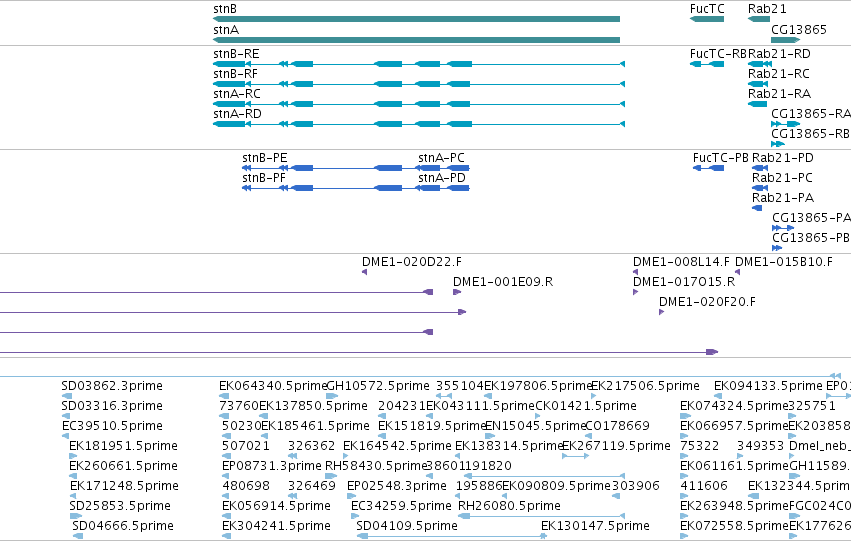Select the stnB-RE transcript label
Screen dimensions: 851x541
(x=236, y=54)
